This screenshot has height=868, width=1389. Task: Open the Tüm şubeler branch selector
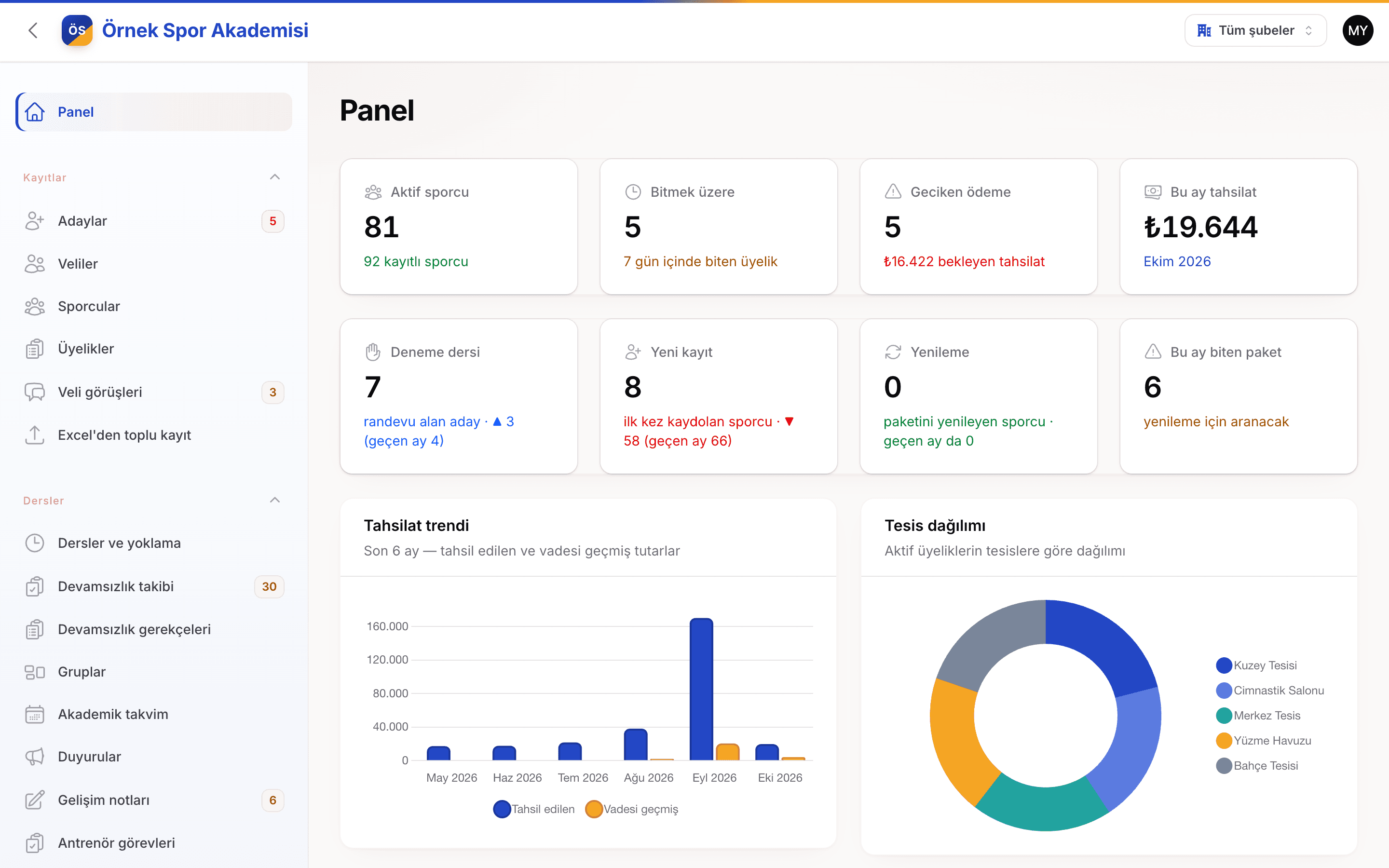click(x=1255, y=30)
